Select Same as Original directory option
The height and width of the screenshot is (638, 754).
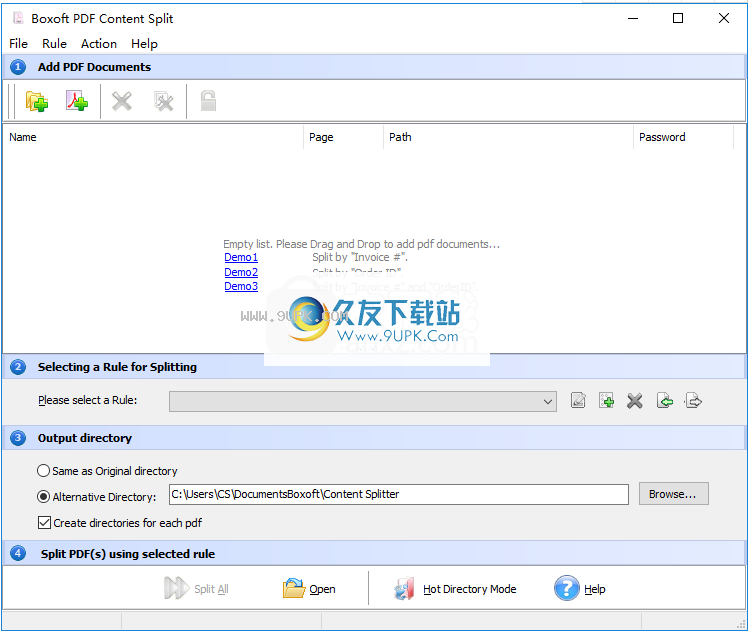[x=43, y=471]
